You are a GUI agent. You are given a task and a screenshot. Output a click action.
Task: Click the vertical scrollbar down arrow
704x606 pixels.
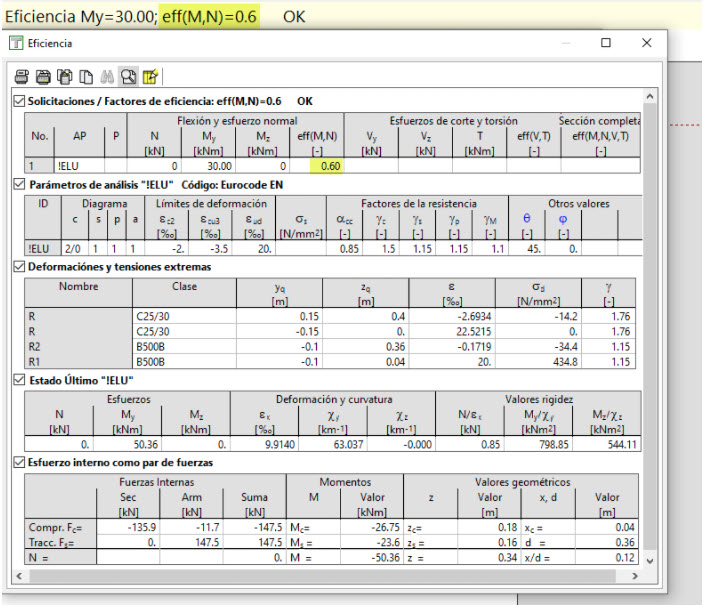pyautogui.click(x=650, y=561)
